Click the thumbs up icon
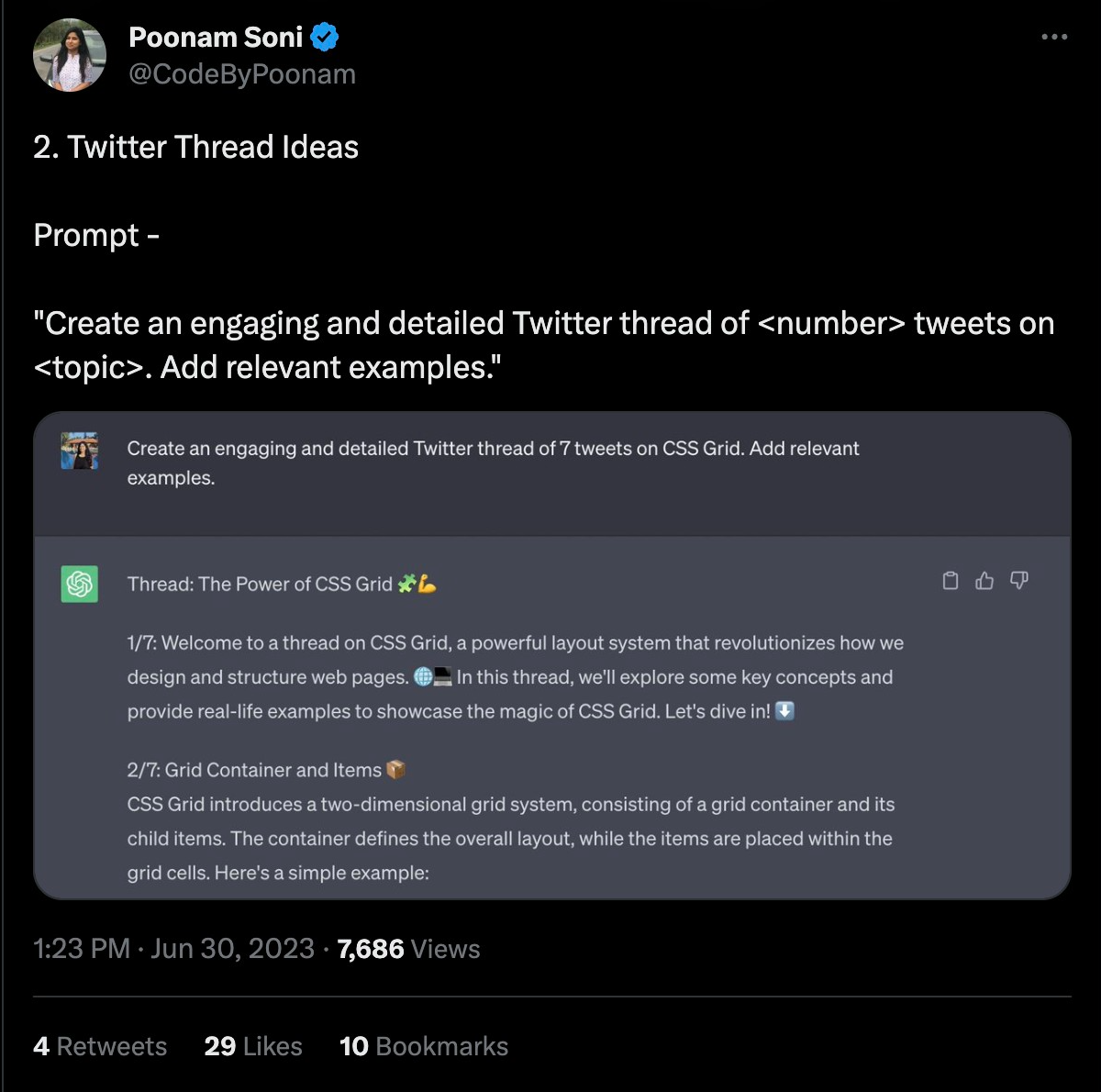Viewport: 1101px width, 1092px height. pos(984,581)
